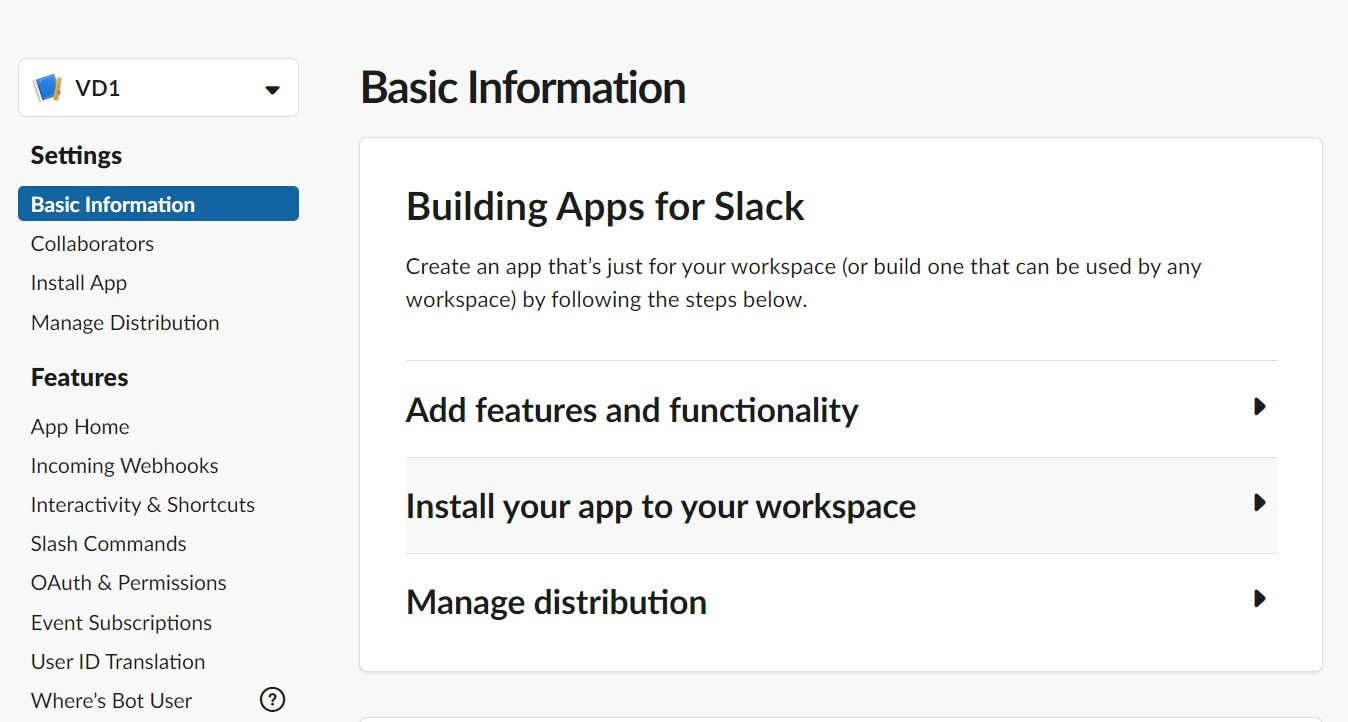Click the help question mark icon

click(x=272, y=700)
